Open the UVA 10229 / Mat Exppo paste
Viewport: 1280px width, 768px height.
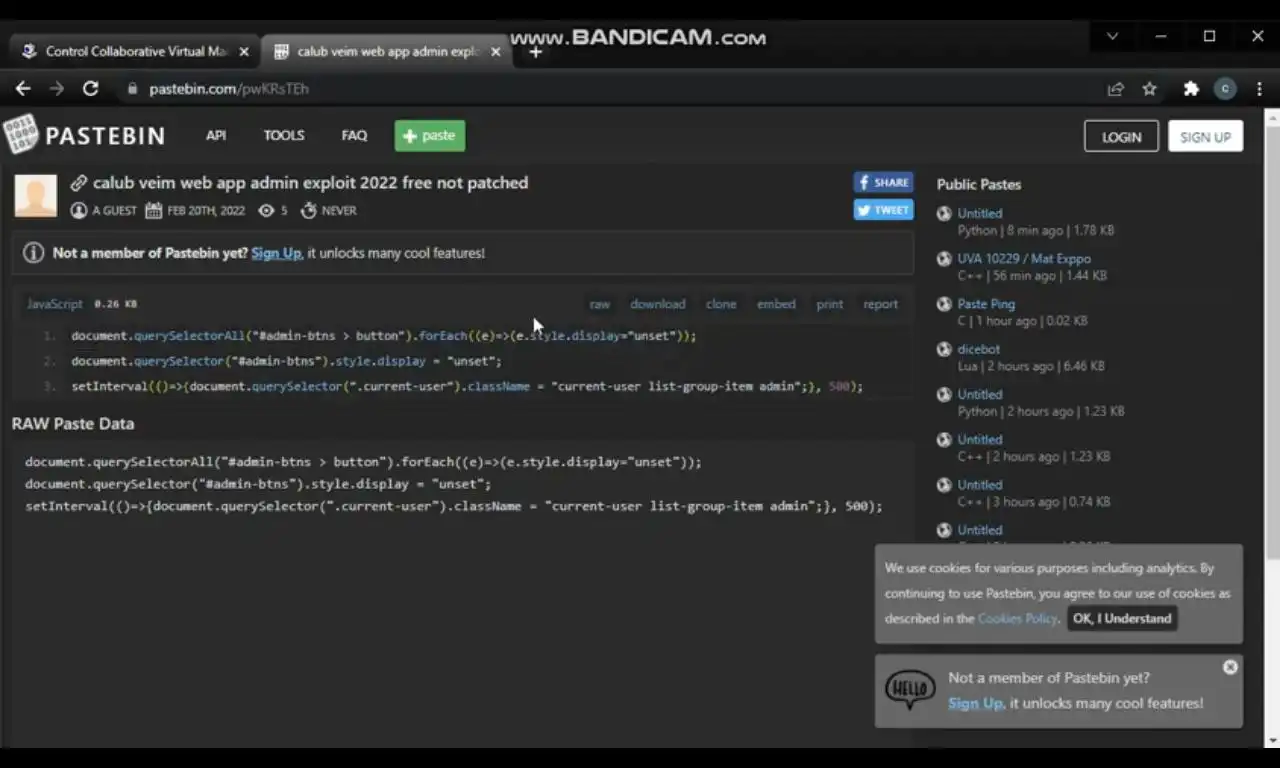[x=1024, y=259]
